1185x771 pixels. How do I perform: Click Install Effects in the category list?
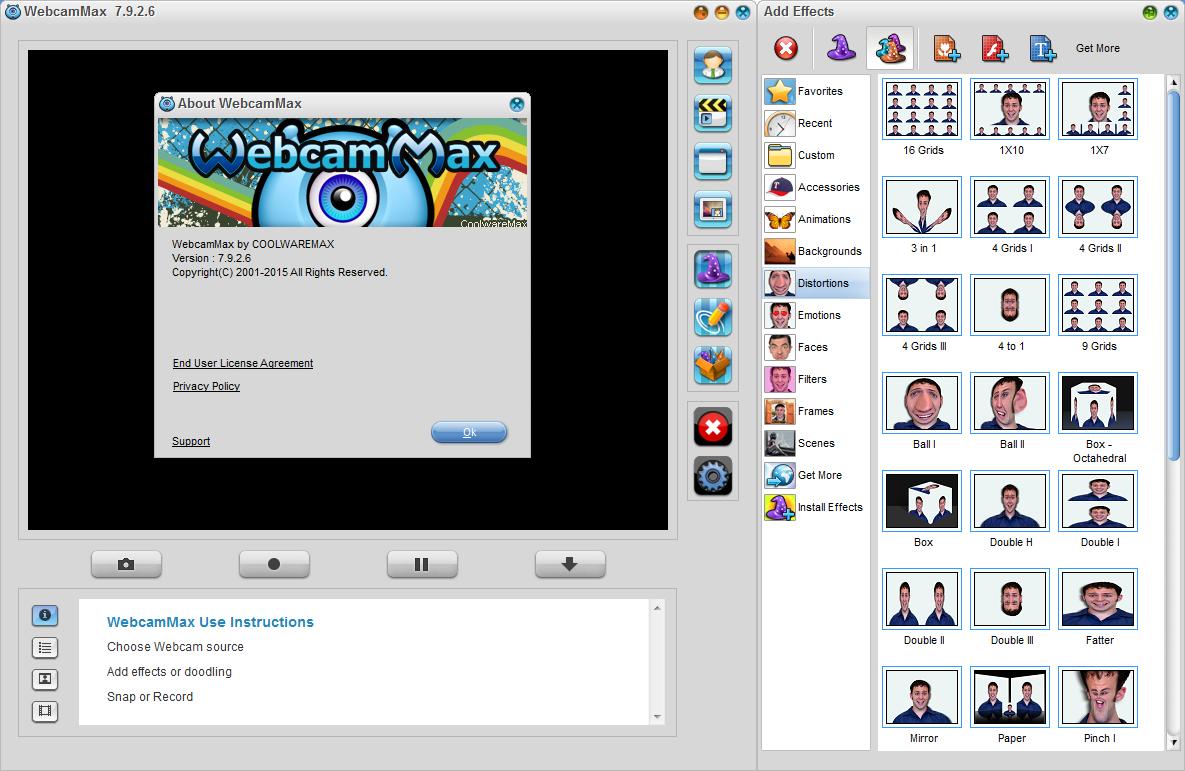[816, 507]
